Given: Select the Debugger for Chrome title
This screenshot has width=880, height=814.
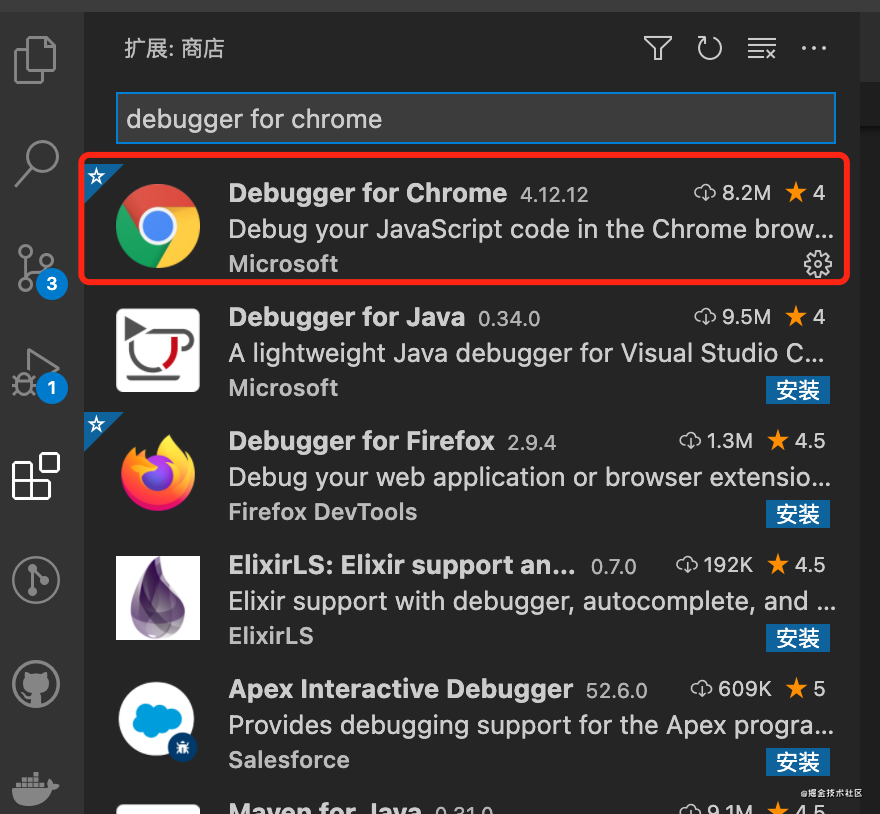Looking at the screenshot, I should coord(368,193).
